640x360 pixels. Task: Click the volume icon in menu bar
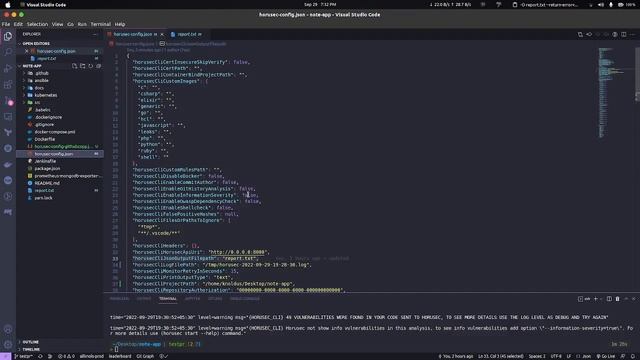click(x=601, y=5)
